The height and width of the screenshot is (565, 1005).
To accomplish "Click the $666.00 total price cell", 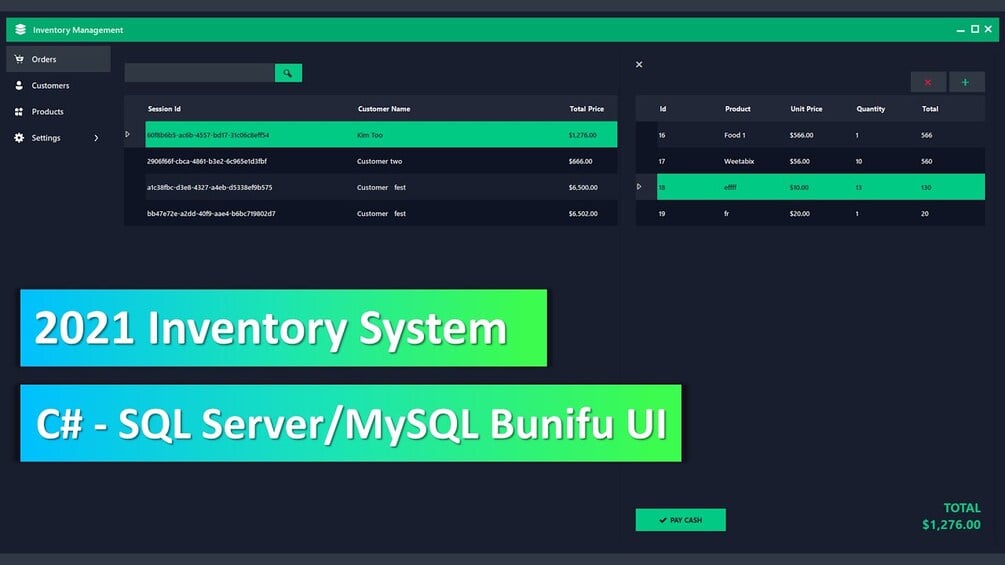I will 580,161.
